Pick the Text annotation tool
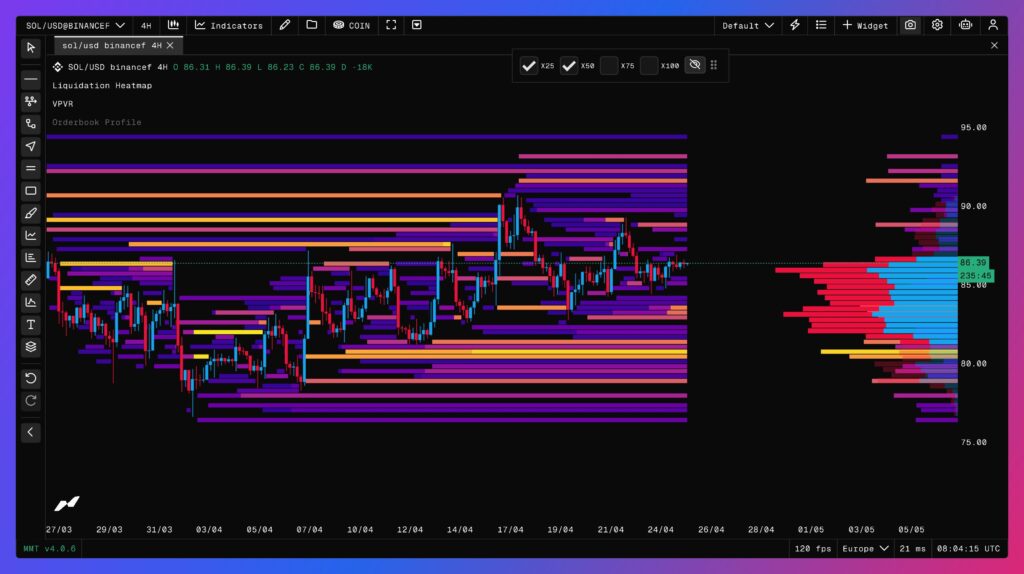This screenshot has height=574, width=1024. 31,325
